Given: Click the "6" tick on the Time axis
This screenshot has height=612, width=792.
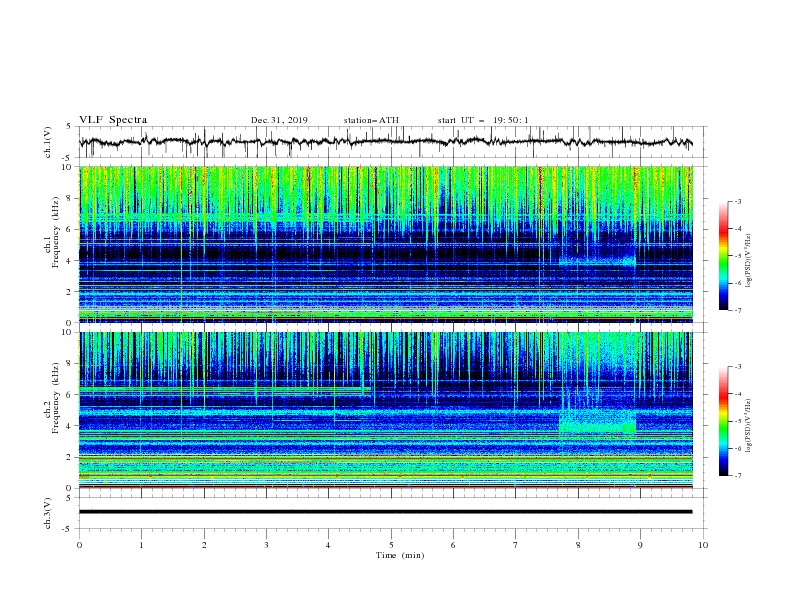Looking at the screenshot, I should click(453, 545).
